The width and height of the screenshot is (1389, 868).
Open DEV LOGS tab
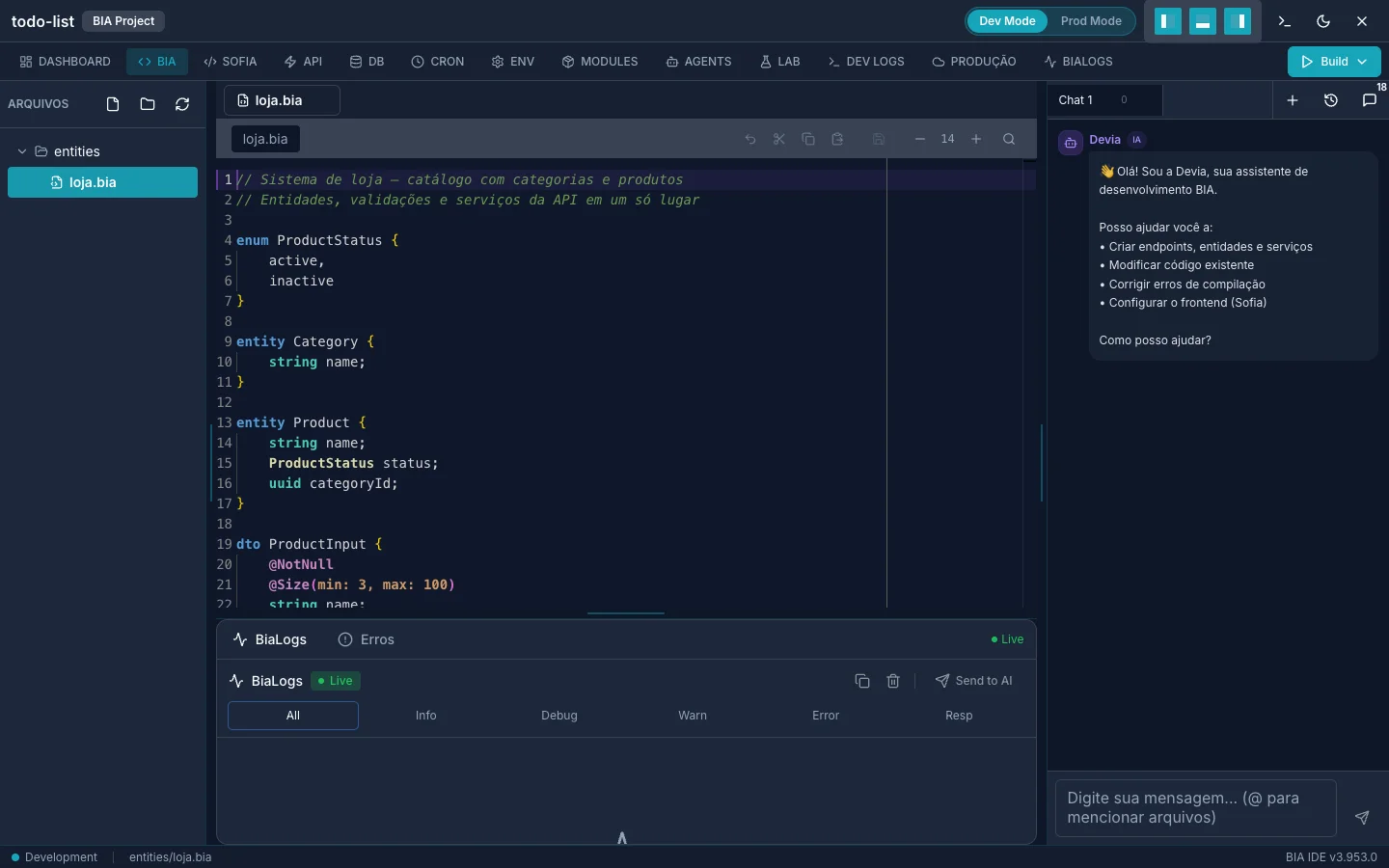[866, 62]
